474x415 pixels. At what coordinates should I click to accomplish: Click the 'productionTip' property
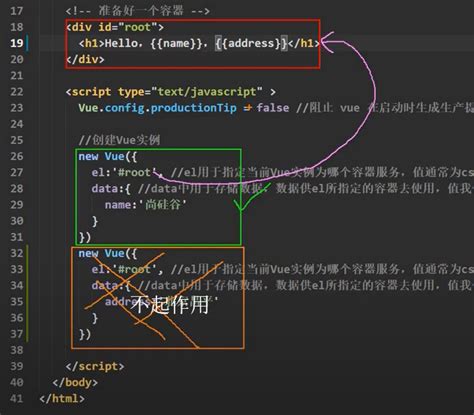click(193, 108)
